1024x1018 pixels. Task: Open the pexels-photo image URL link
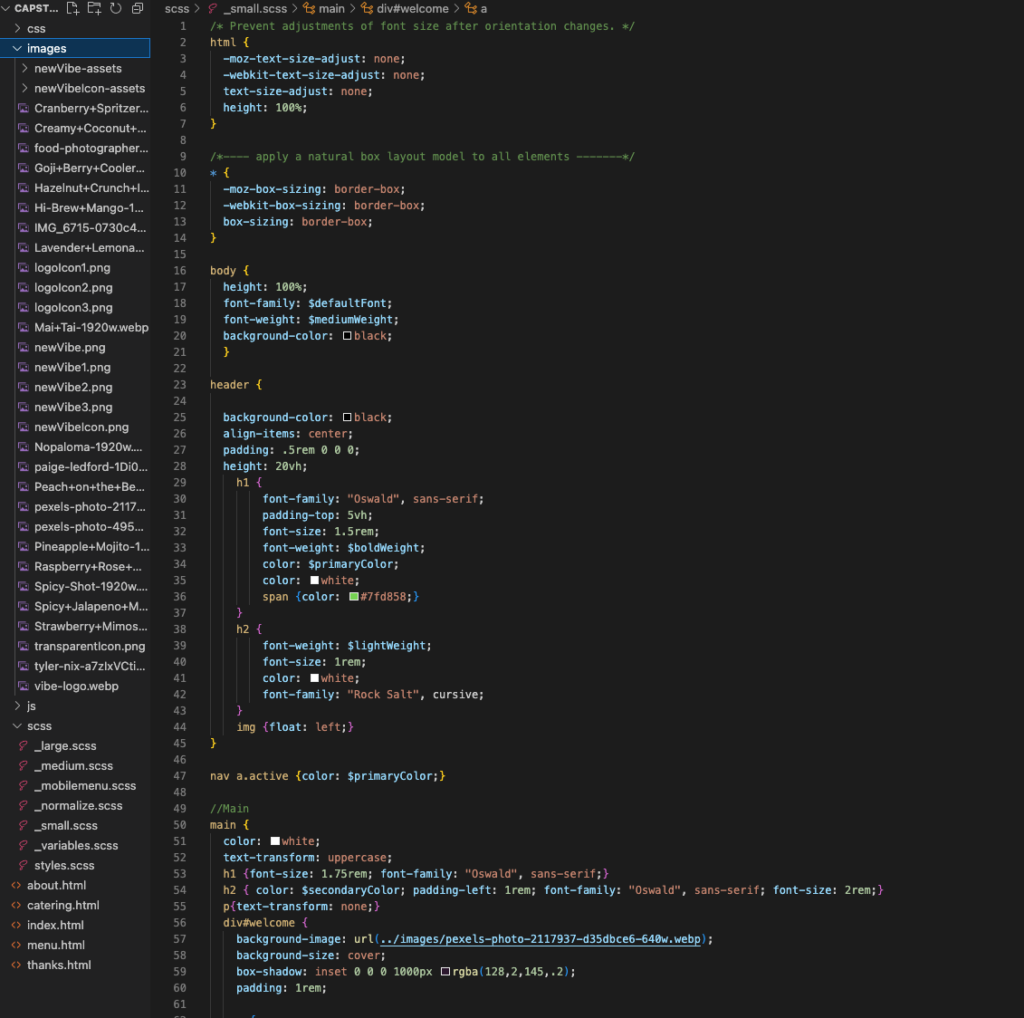pyautogui.click(x=539, y=939)
